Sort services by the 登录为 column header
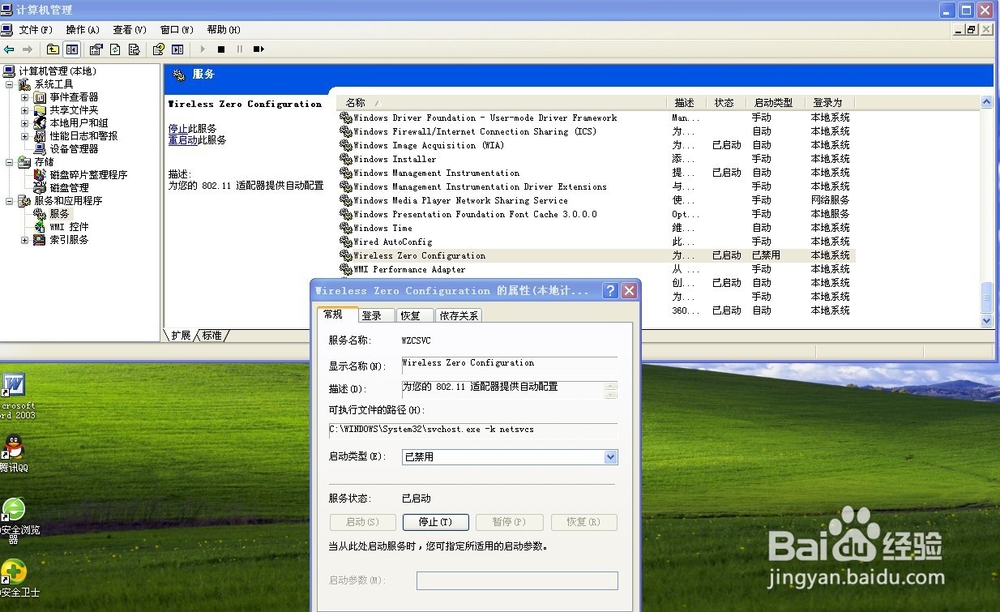The height and width of the screenshot is (612, 1000). point(829,103)
